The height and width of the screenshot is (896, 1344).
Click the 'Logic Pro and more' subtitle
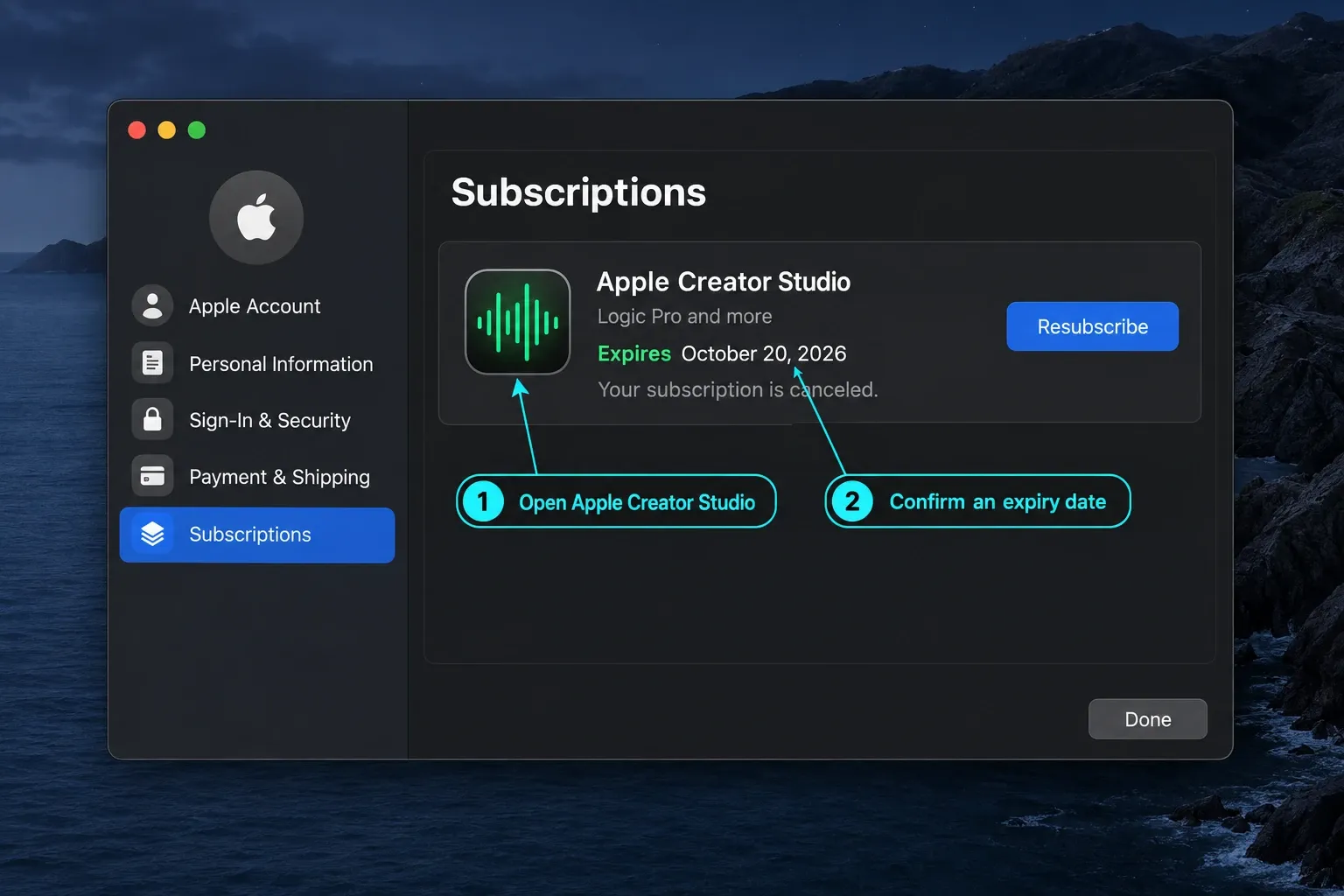click(685, 316)
